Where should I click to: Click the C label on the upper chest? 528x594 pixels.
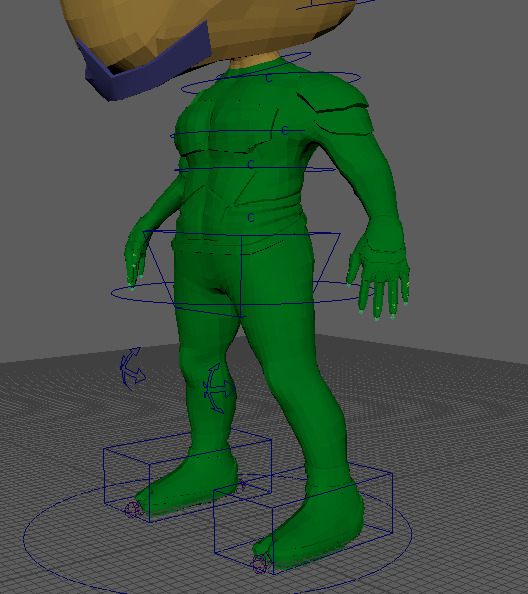pyautogui.click(x=285, y=131)
